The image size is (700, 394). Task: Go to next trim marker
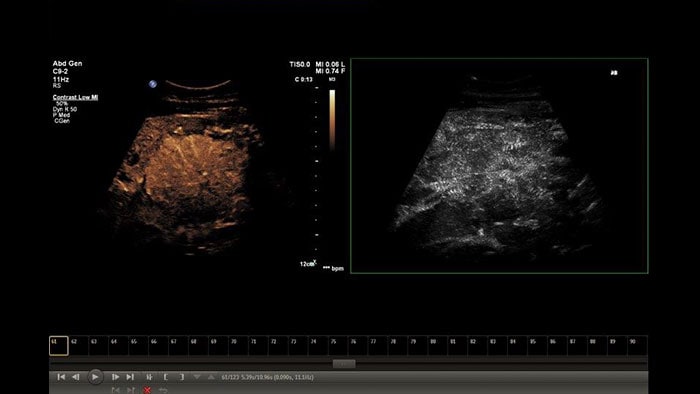130,390
